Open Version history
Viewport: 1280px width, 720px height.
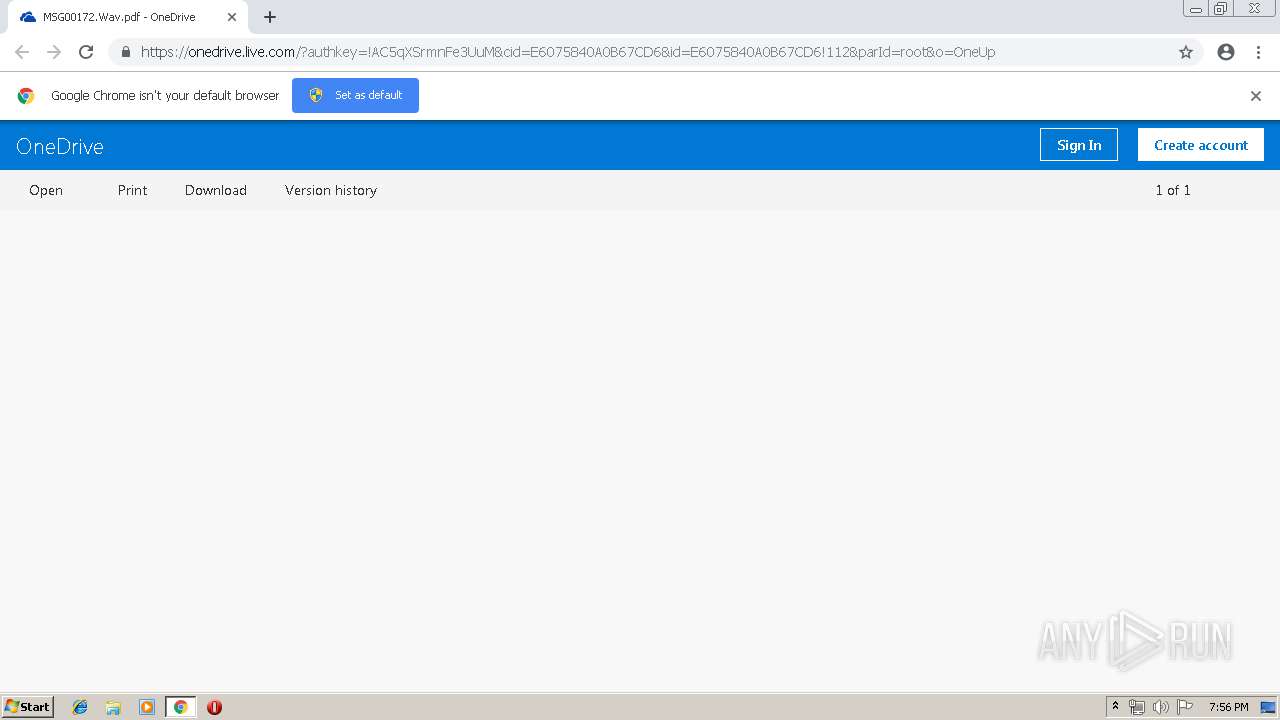point(331,190)
